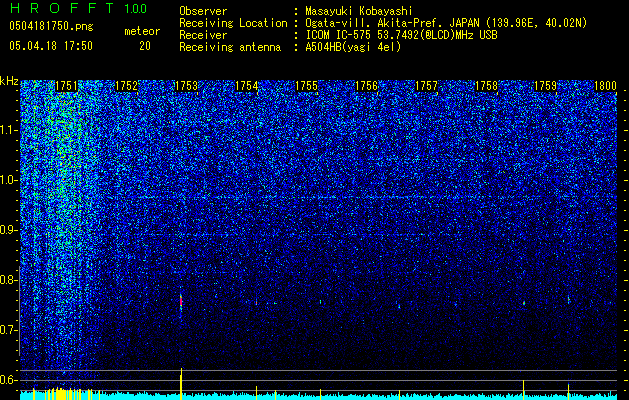Click the date stamp 05.04.18 17:50
The width and height of the screenshot is (629, 400).
coord(51,46)
